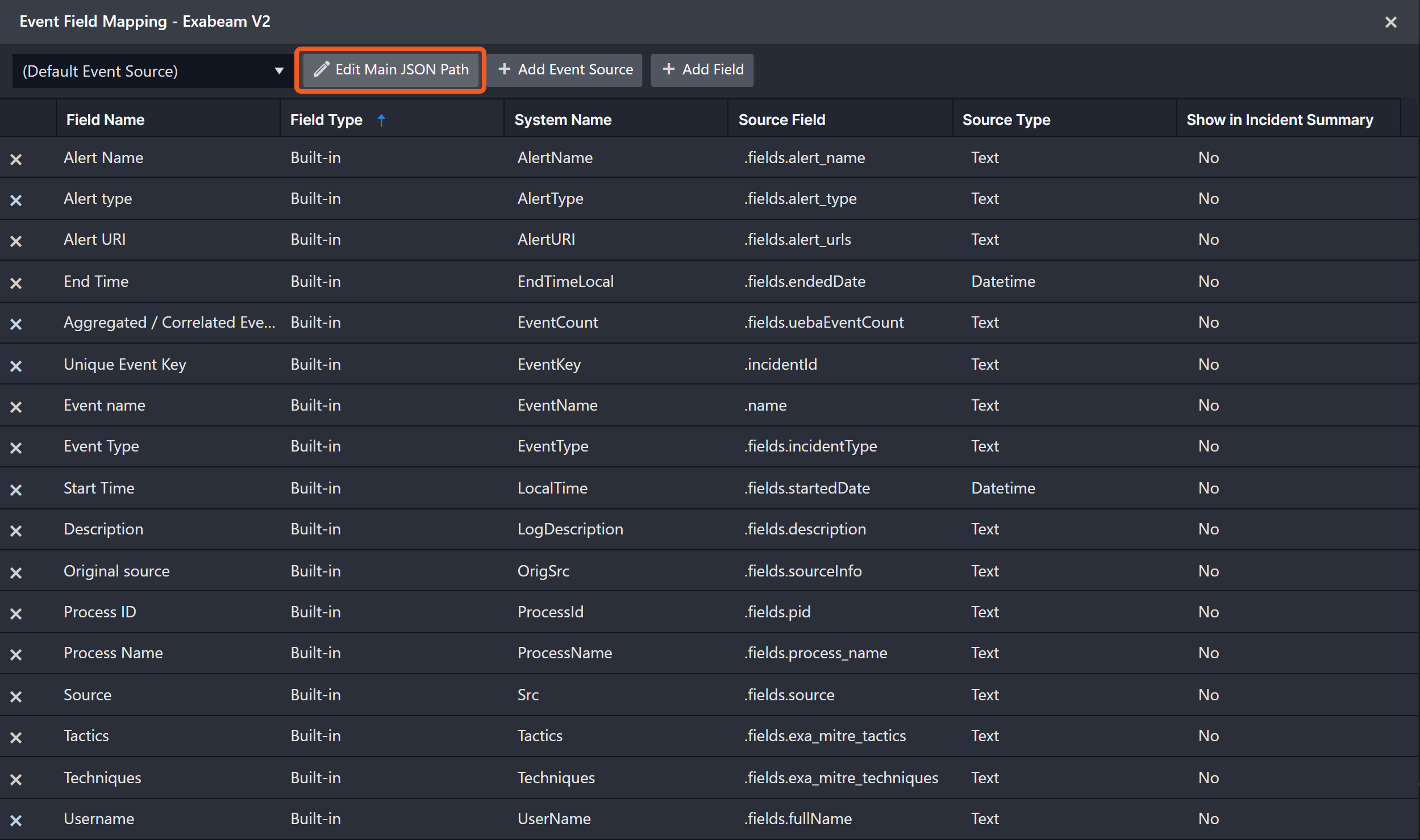Screen dimensions: 1420x840
Task: Sort by Show in Incident Summary header
Action: 1280,120
